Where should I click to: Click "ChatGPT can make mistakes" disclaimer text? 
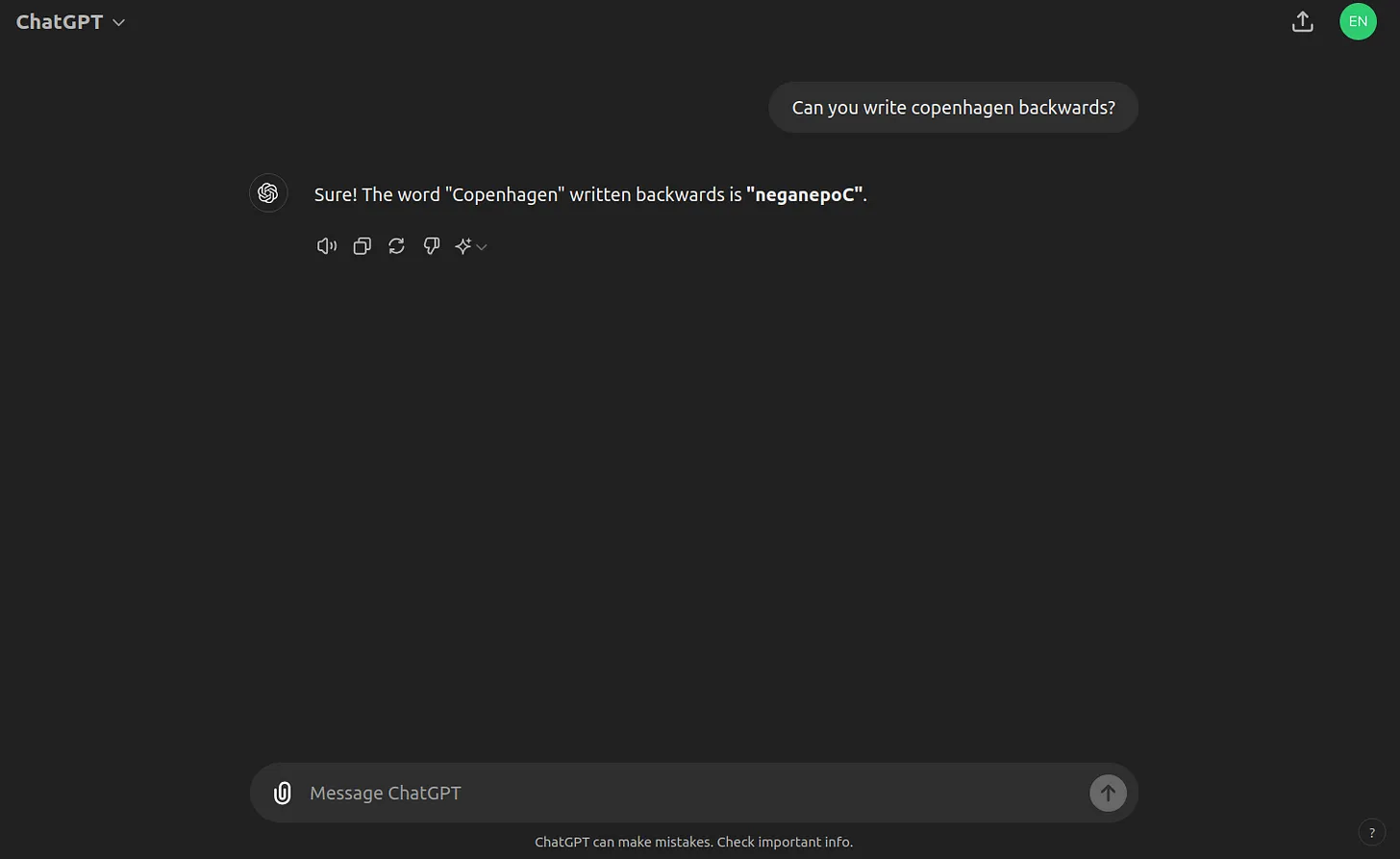(x=693, y=842)
